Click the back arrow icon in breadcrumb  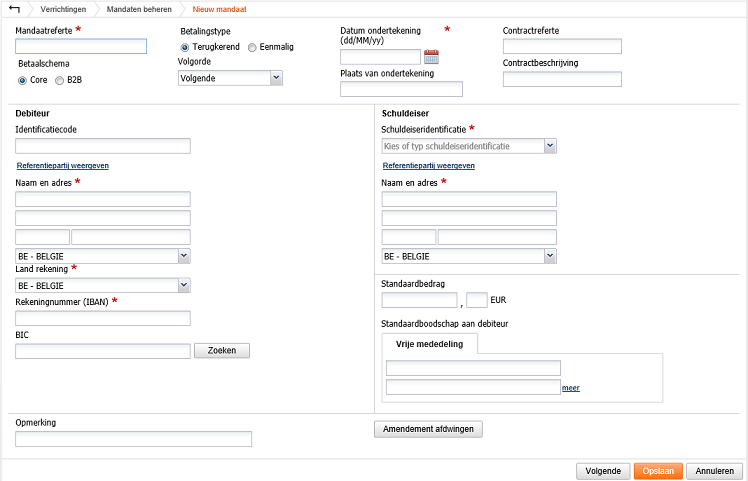[x=14, y=9]
